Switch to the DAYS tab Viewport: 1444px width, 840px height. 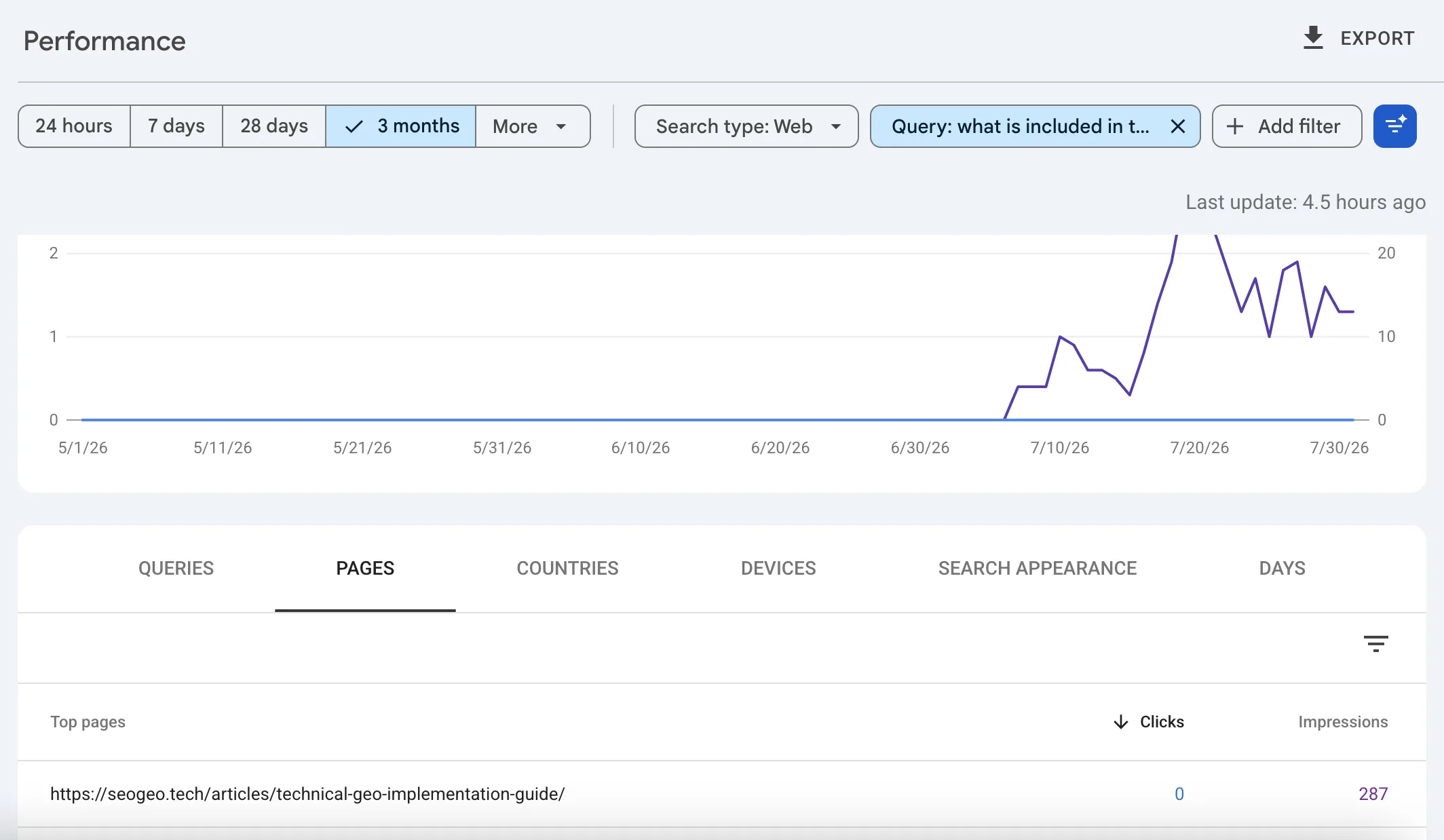click(x=1282, y=569)
